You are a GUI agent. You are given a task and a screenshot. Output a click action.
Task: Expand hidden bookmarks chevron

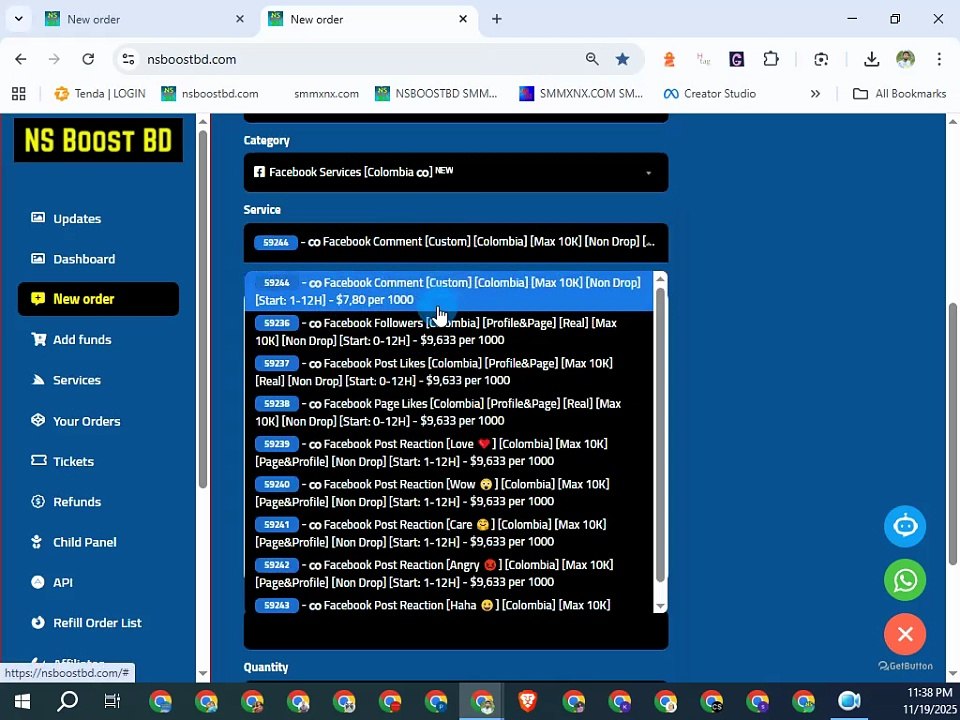(815, 94)
